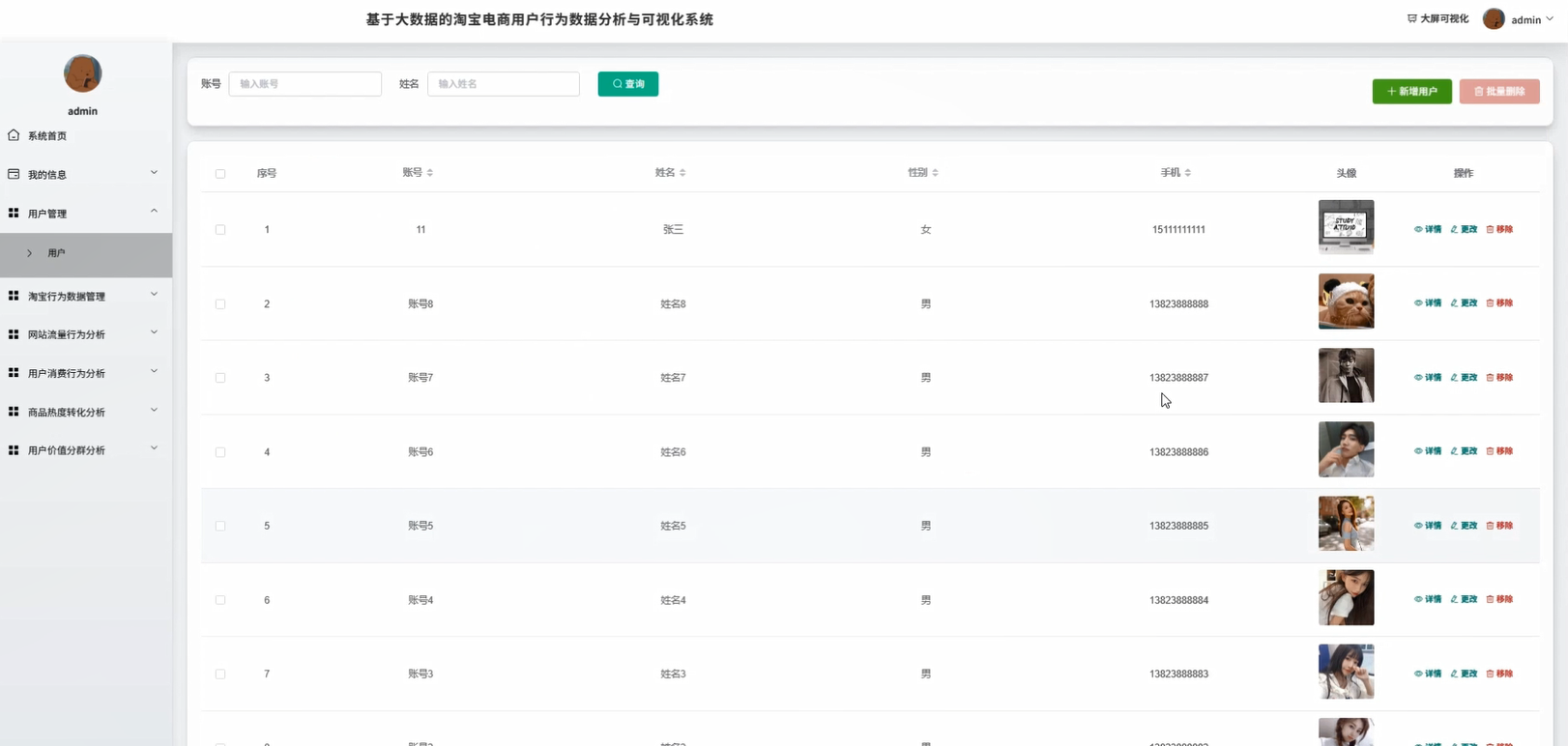Edit (更改) the row for 账号8
Screen dimensions: 1568x746
(x=1464, y=303)
